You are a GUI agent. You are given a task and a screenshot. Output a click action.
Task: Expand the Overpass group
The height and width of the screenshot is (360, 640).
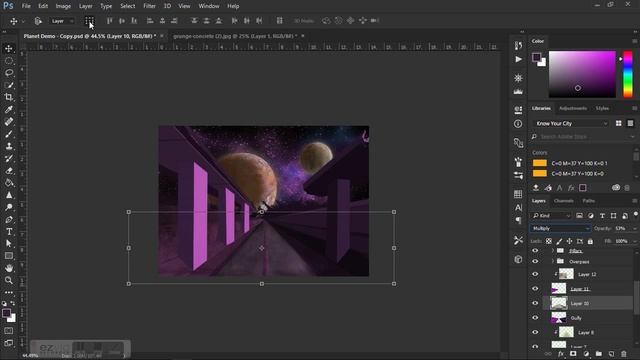pos(553,261)
